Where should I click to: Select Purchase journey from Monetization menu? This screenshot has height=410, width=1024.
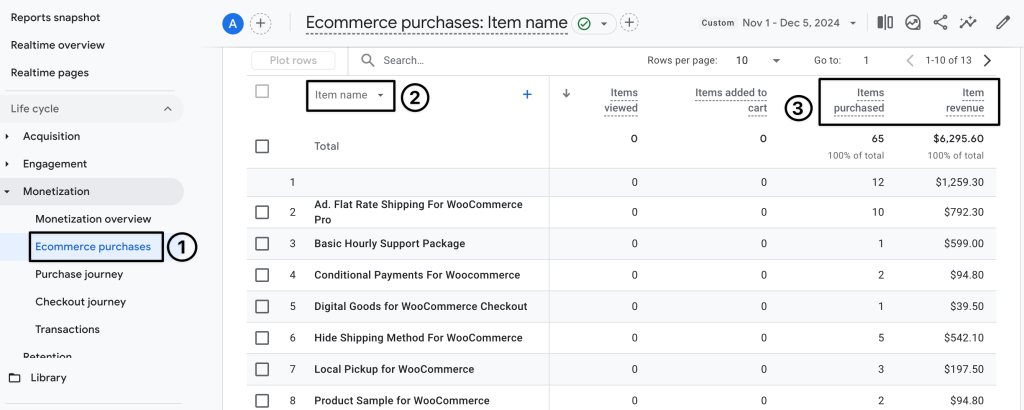pyautogui.click(x=79, y=274)
